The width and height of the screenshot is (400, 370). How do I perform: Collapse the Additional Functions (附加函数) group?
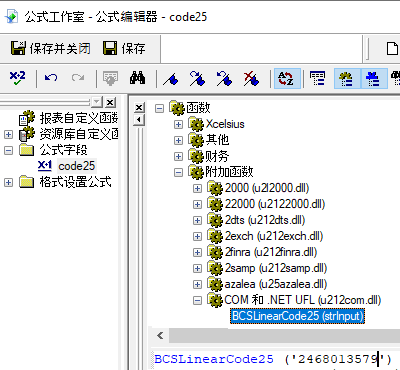tap(178, 172)
